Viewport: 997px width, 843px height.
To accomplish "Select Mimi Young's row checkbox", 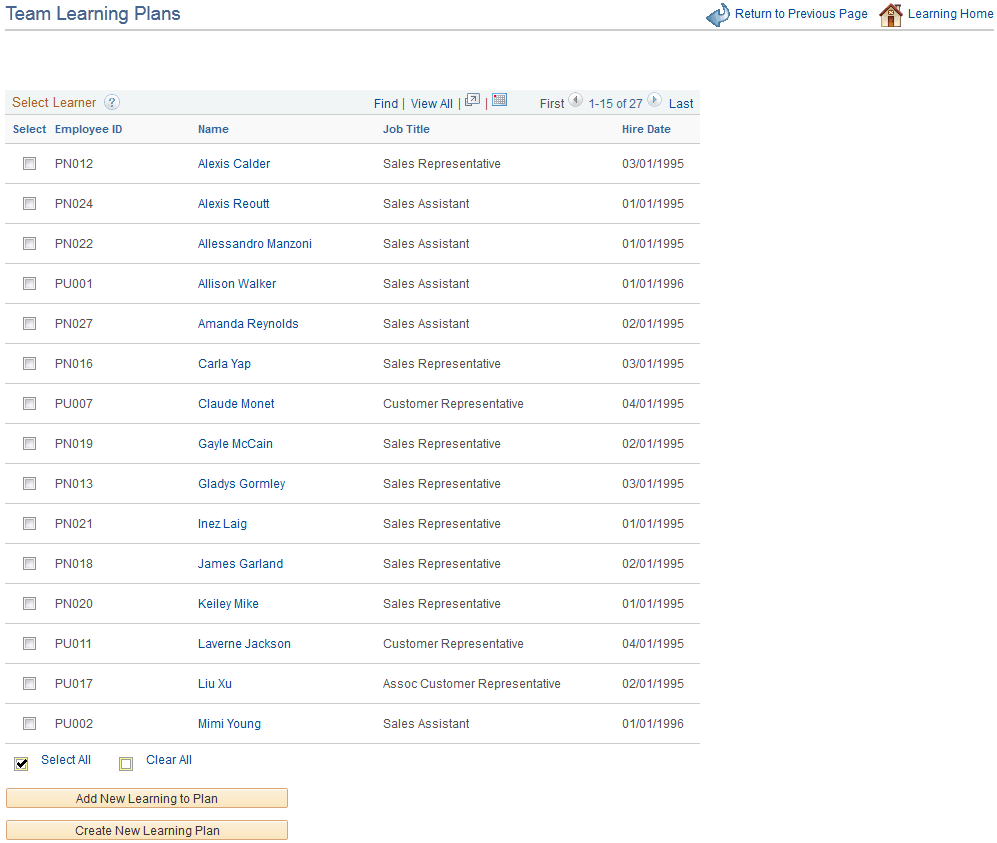I will tap(29, 723).
